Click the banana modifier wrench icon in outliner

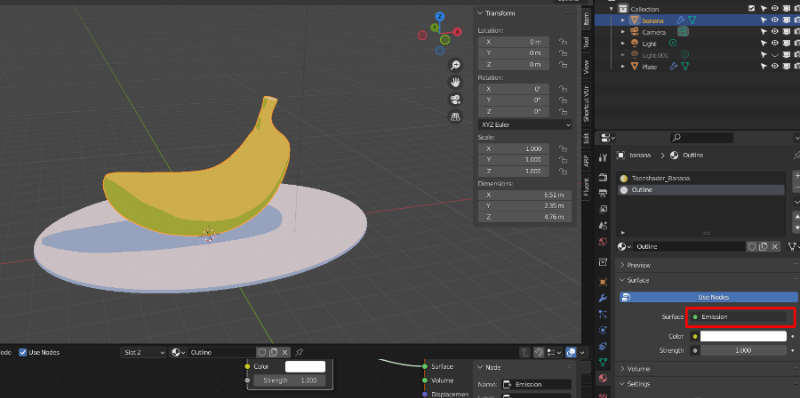point(680,20)
